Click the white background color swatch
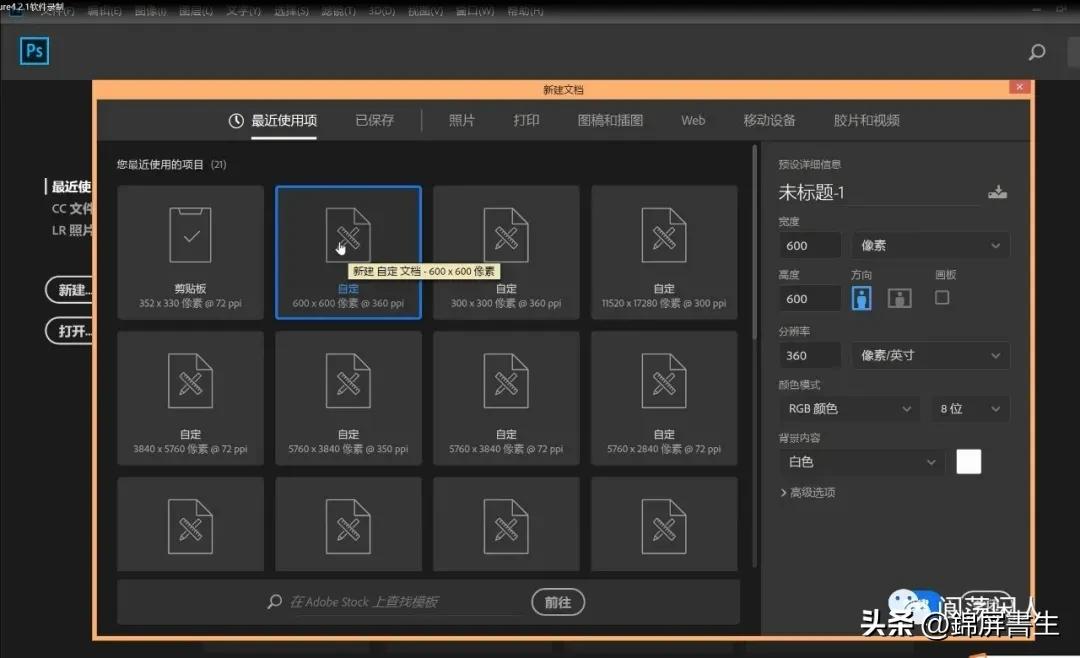Screen dimensions: 1080x658 pos(968,461)
